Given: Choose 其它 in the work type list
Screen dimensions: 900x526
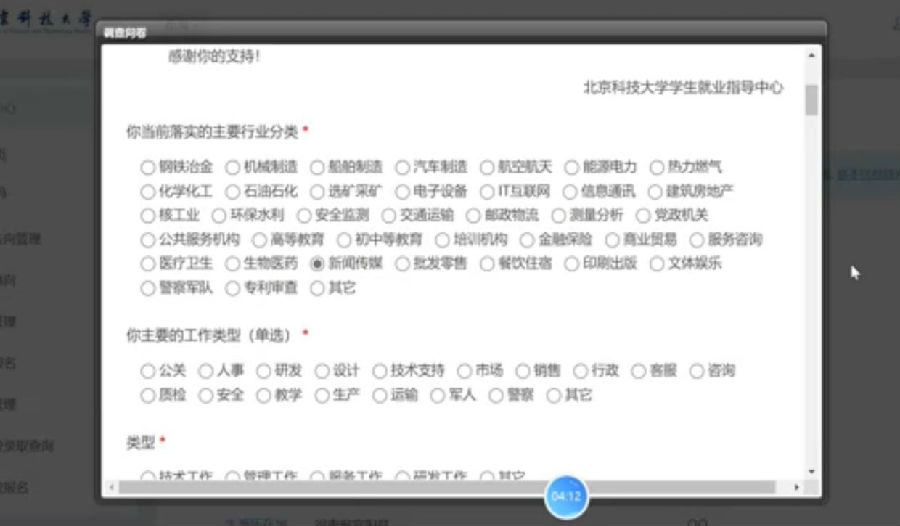Looking at the screenshot, I should 555,395.
